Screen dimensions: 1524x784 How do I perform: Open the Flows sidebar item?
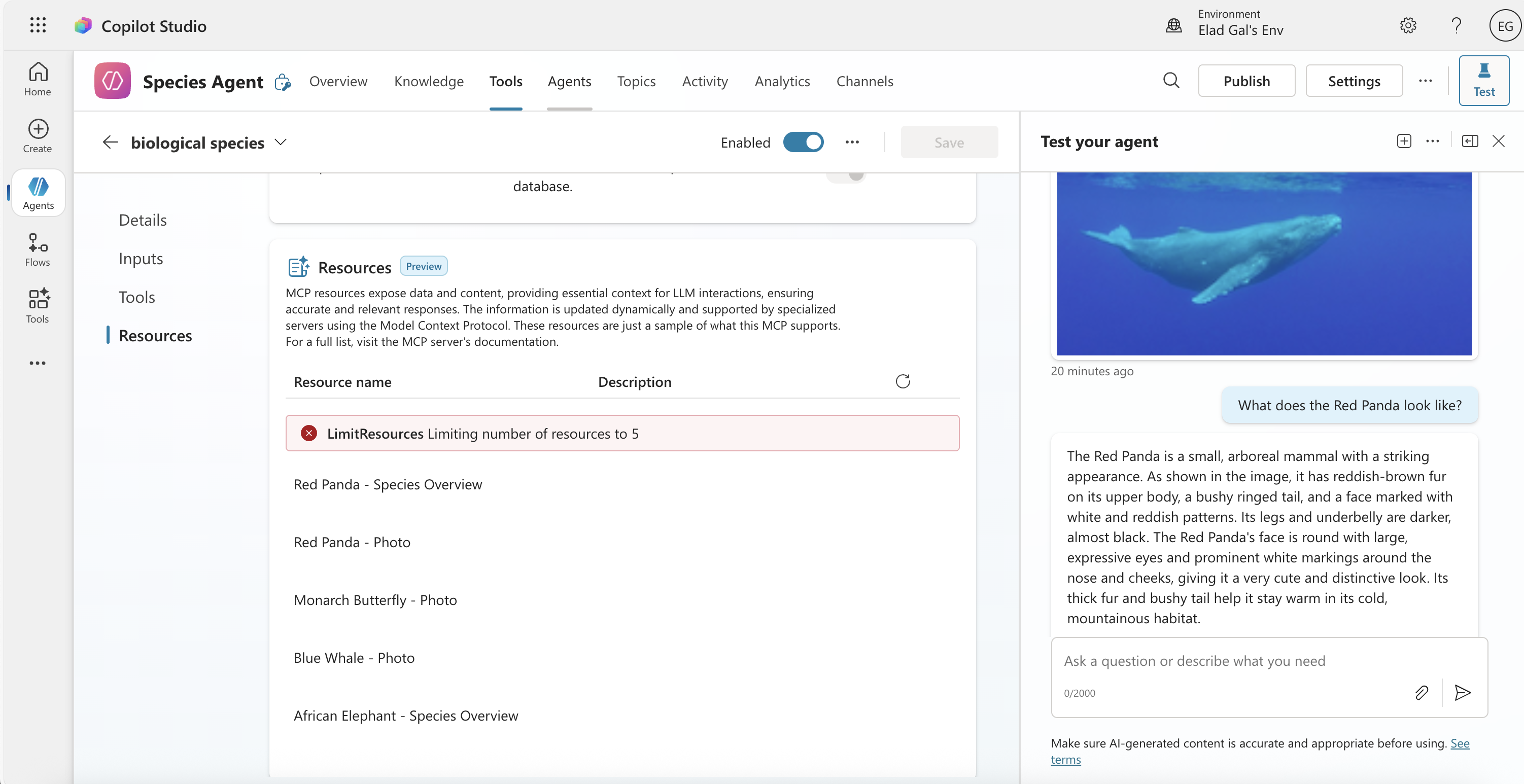[37, 250]
